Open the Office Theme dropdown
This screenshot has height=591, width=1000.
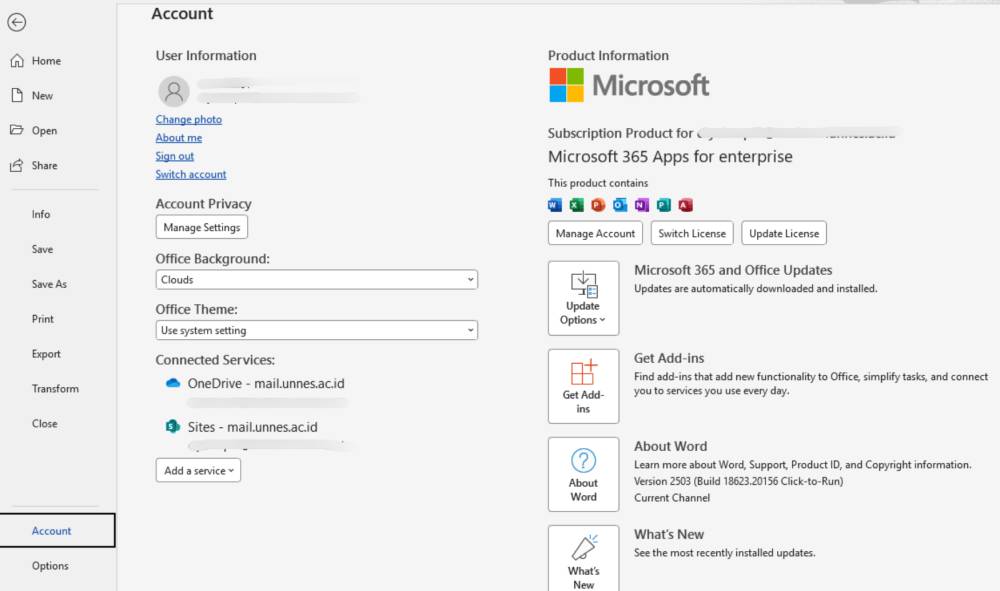pos(316,330)
